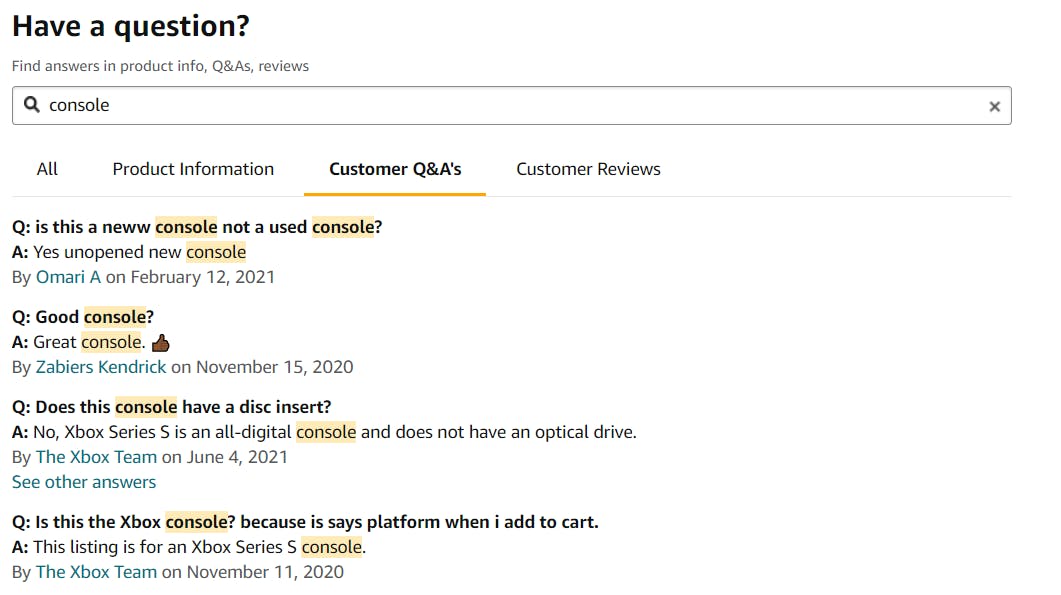The height and width of the screenshot is (595, 1061).
Task: Focus the search field containing "console"
Action: 500,105
